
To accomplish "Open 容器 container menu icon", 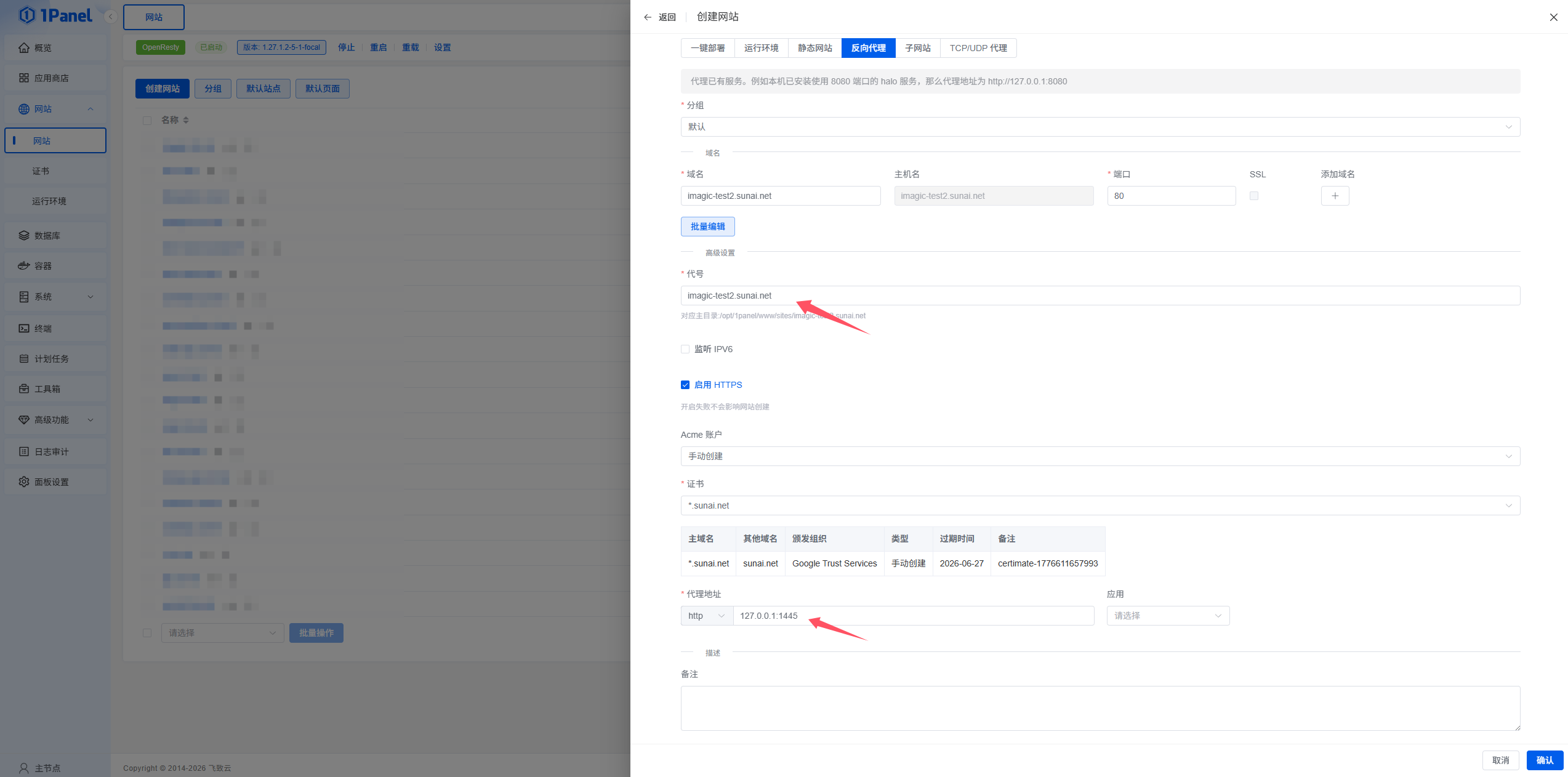I will click(24, 265).
